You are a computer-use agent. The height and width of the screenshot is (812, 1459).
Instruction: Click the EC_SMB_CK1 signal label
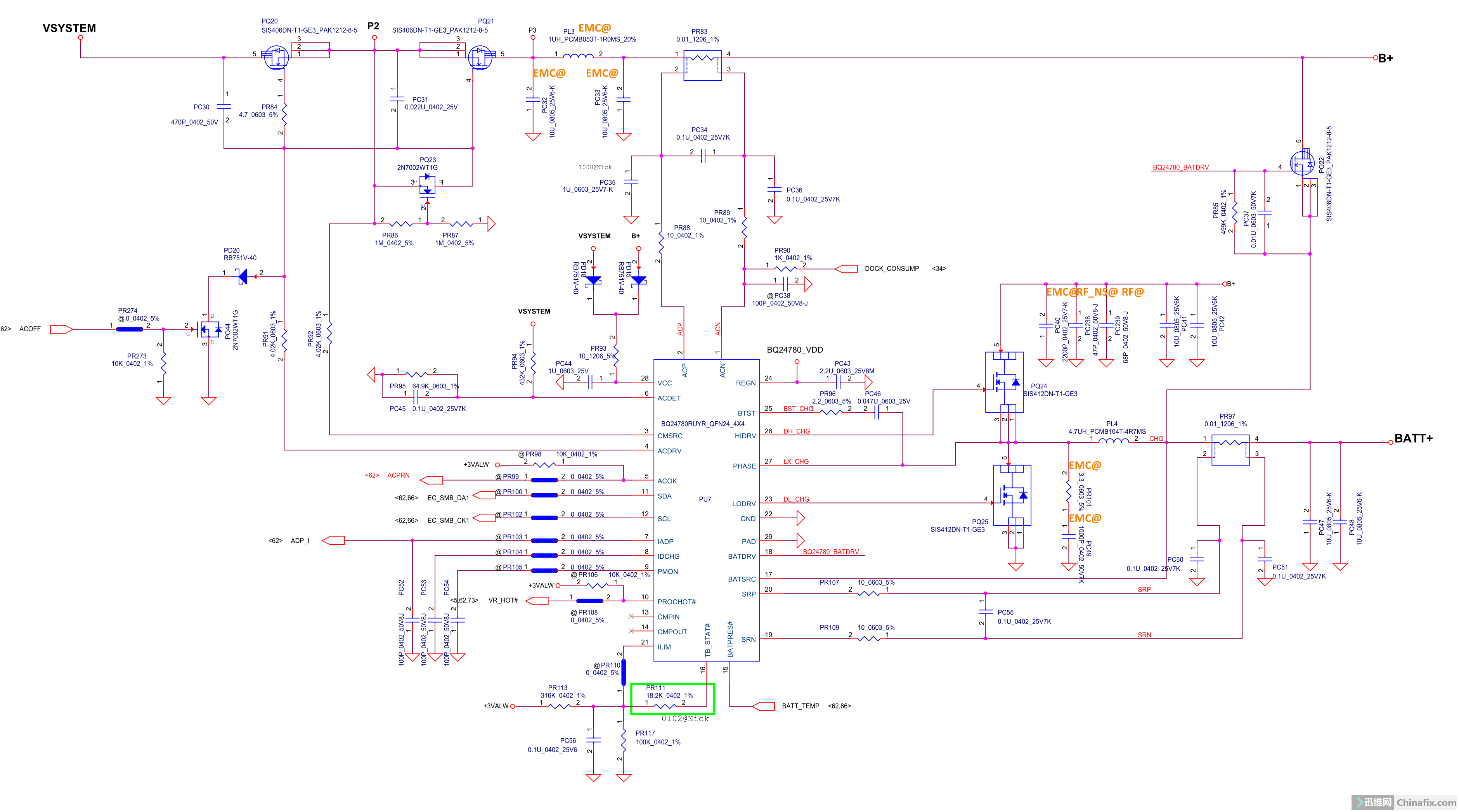[x=448, y=520]
